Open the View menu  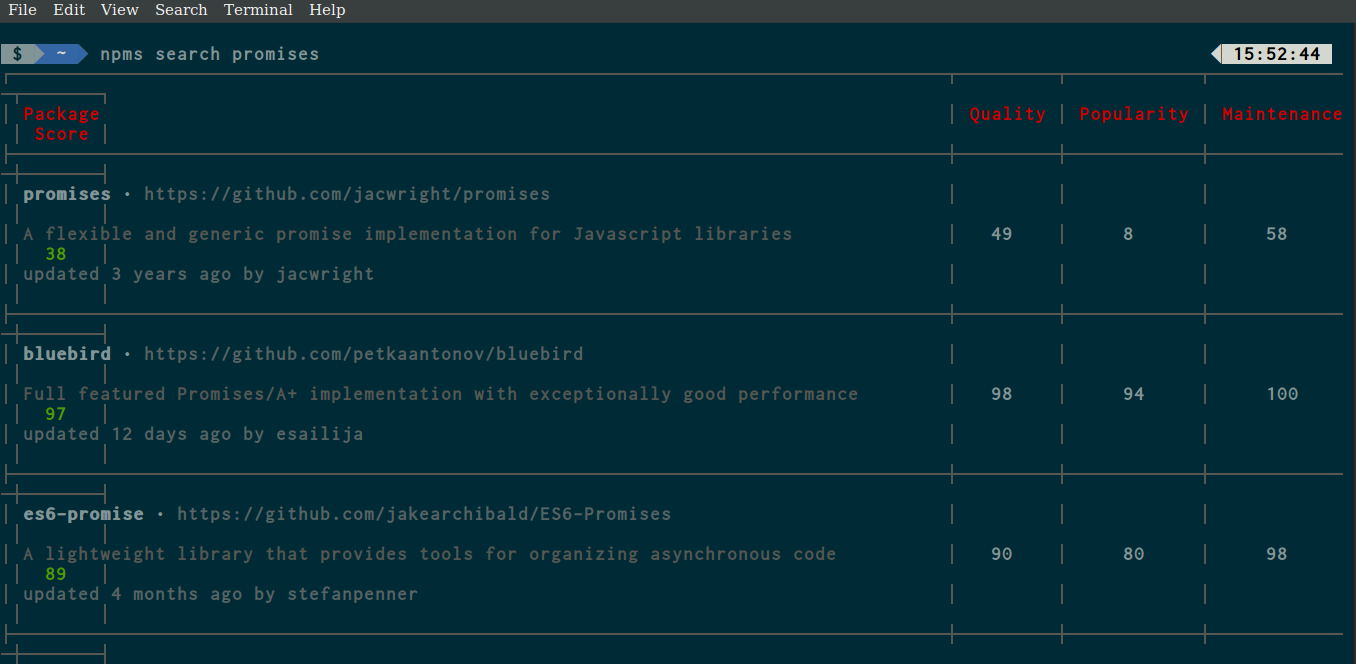click(x=120, y=10)
